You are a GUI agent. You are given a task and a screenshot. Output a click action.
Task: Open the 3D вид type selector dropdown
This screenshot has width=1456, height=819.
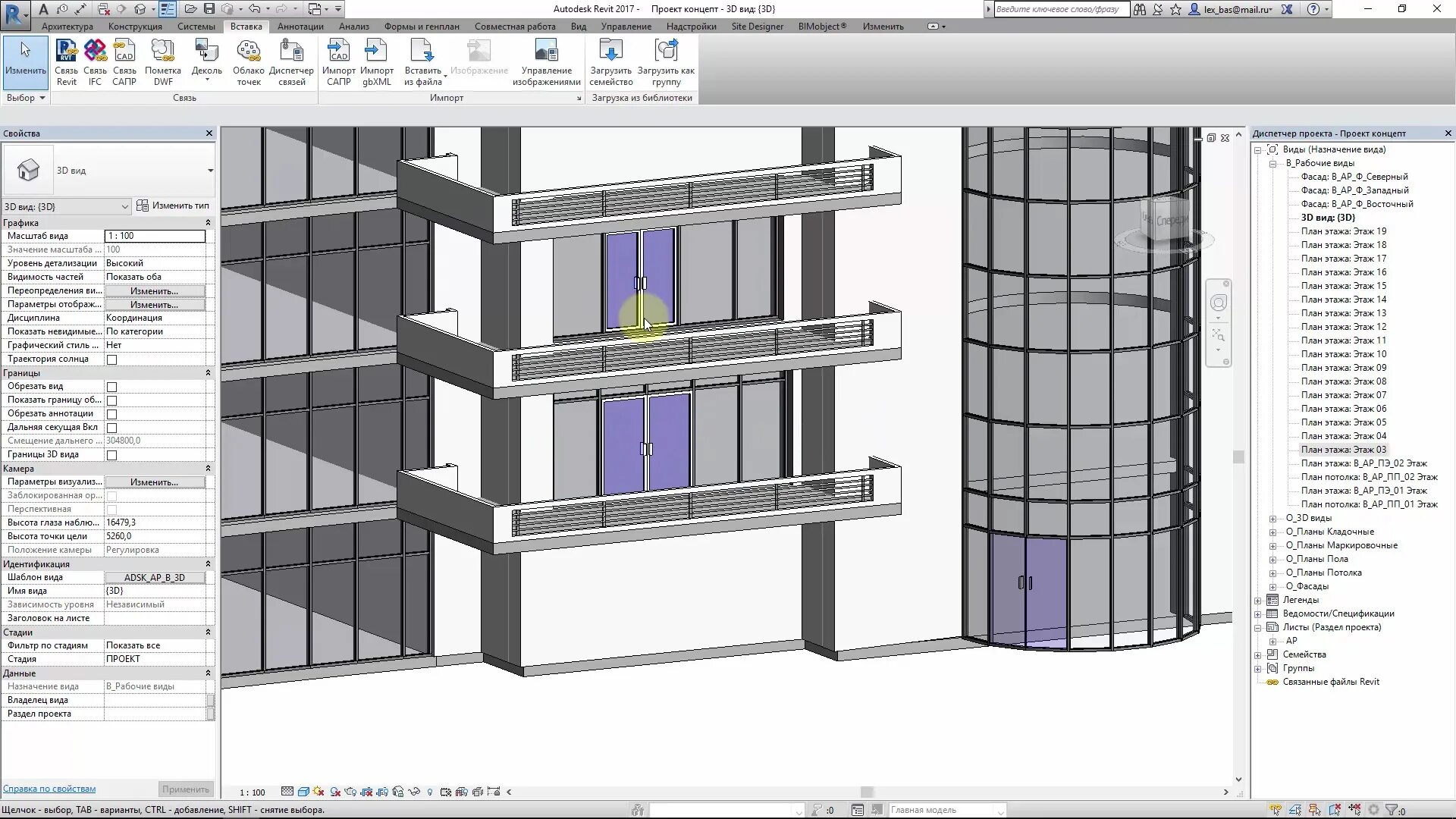[210, 171]
